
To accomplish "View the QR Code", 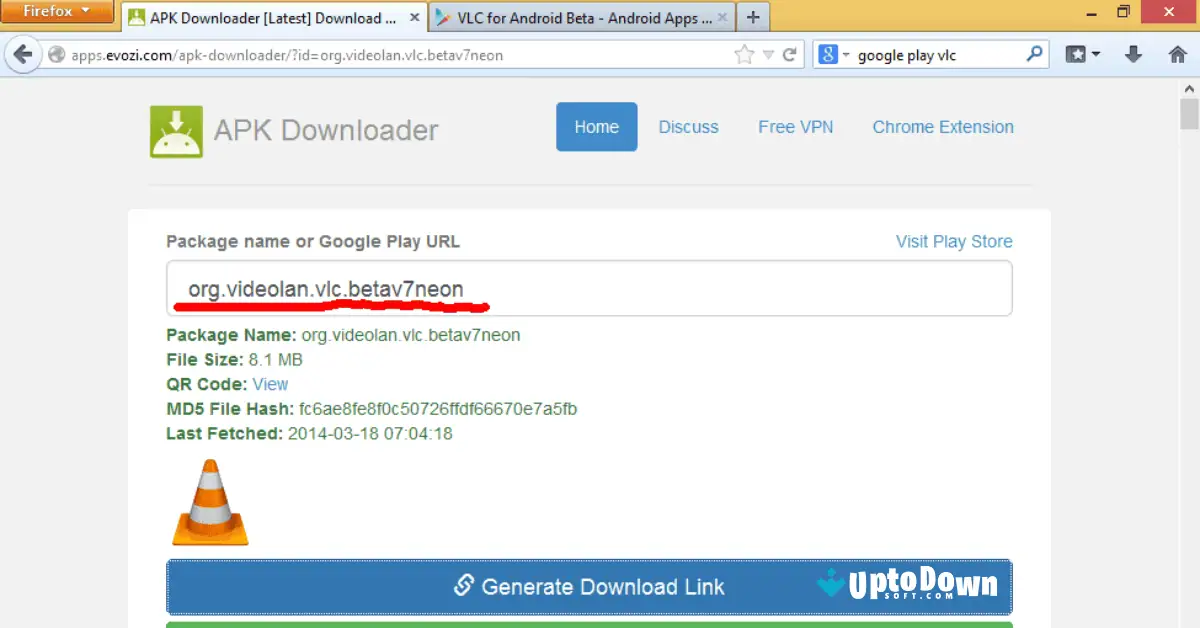I will (270, 384).
